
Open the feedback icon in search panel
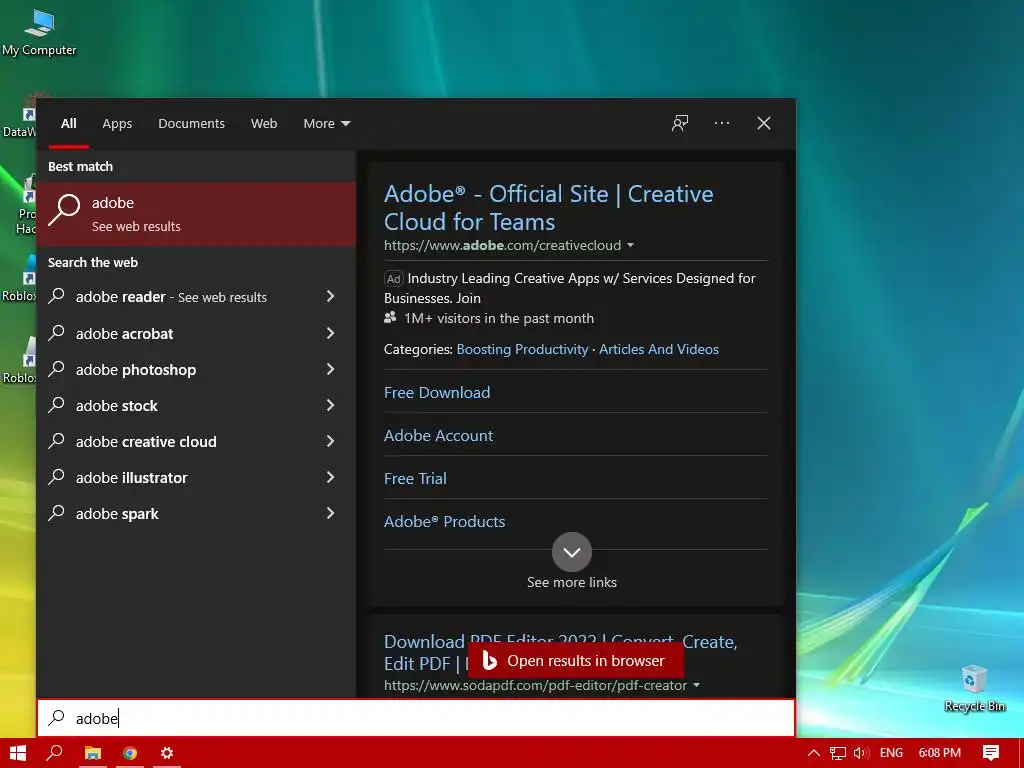[x=680, y=123]
